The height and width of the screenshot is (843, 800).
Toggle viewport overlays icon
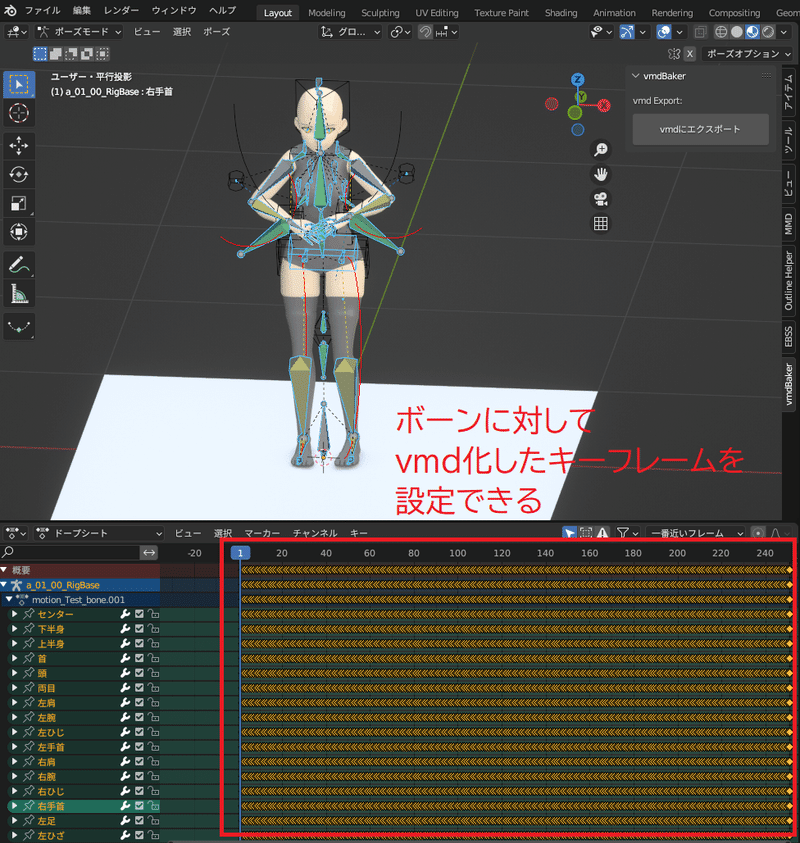pyautogui.click(x=664, y=32)
